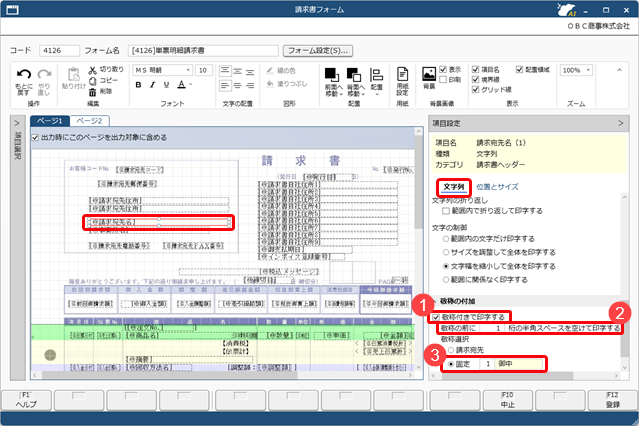Align text left horizontally
Screen dimensions: 639x426
tap(225, 86)
